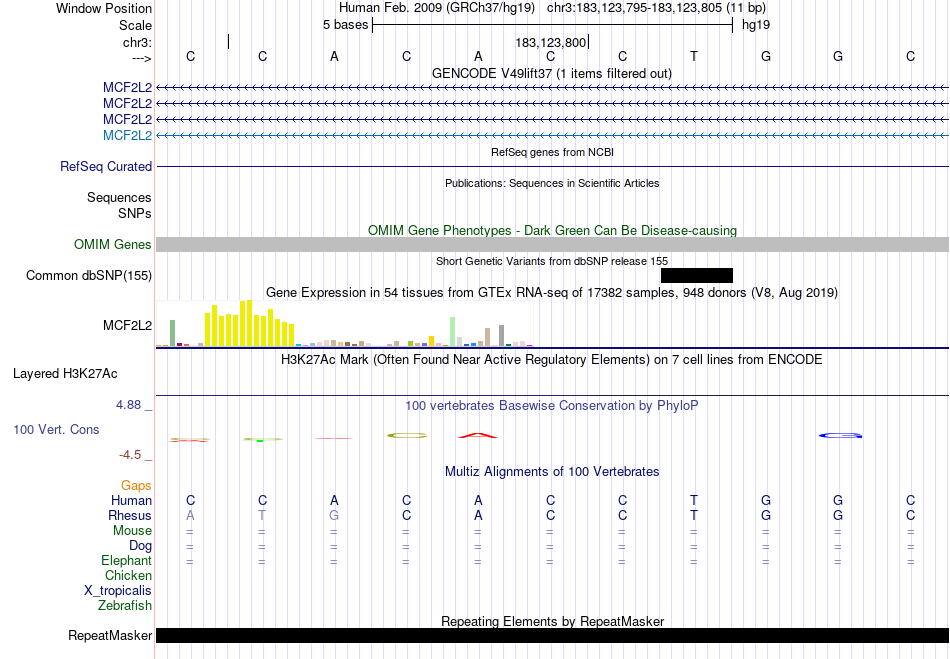Select the red A PhyloP conservation logo
Image resolution: width=950 pixels, height=659 pixels.
tap(478, 435)
